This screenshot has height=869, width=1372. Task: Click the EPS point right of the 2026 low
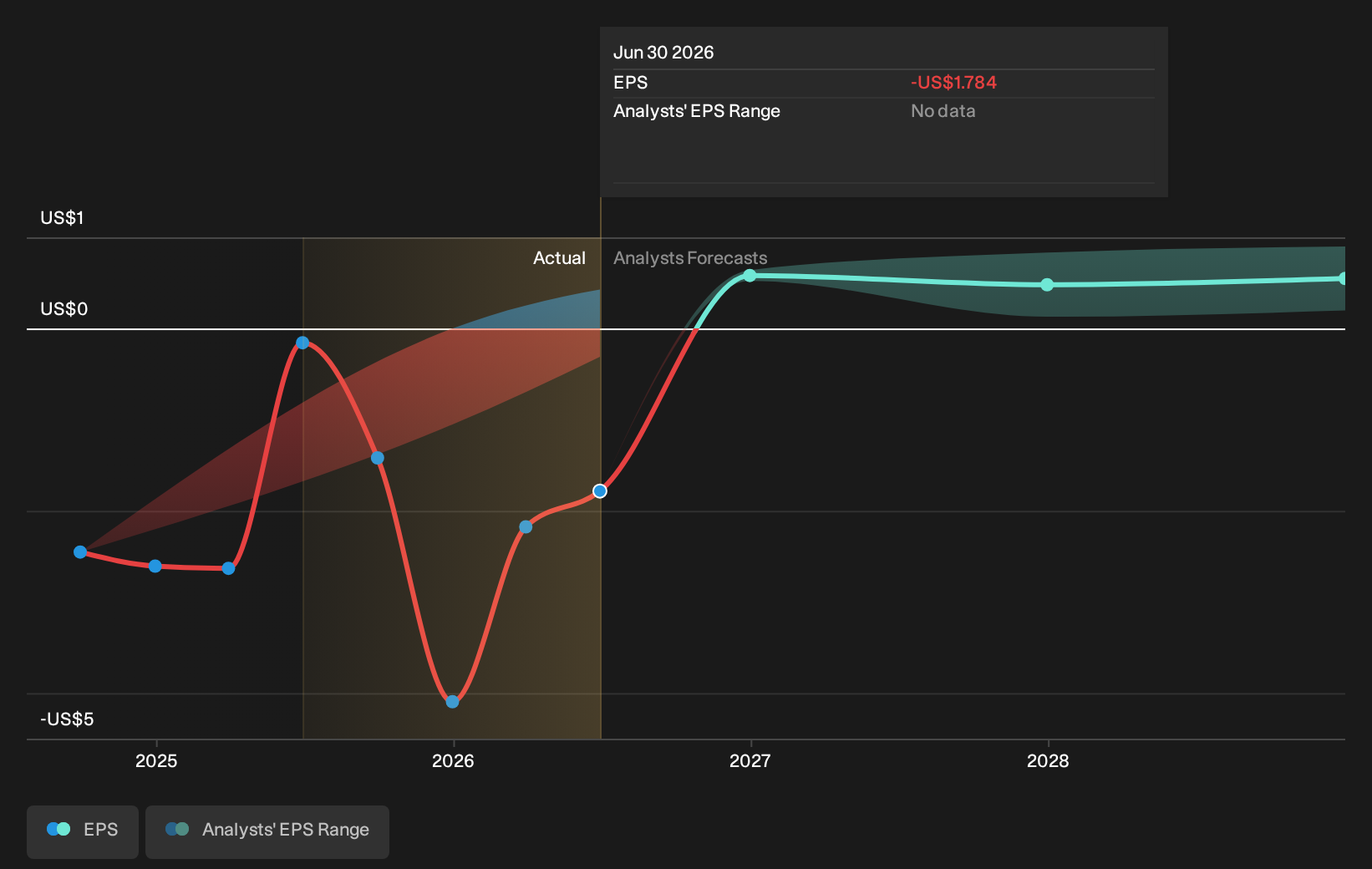point(526,527)
